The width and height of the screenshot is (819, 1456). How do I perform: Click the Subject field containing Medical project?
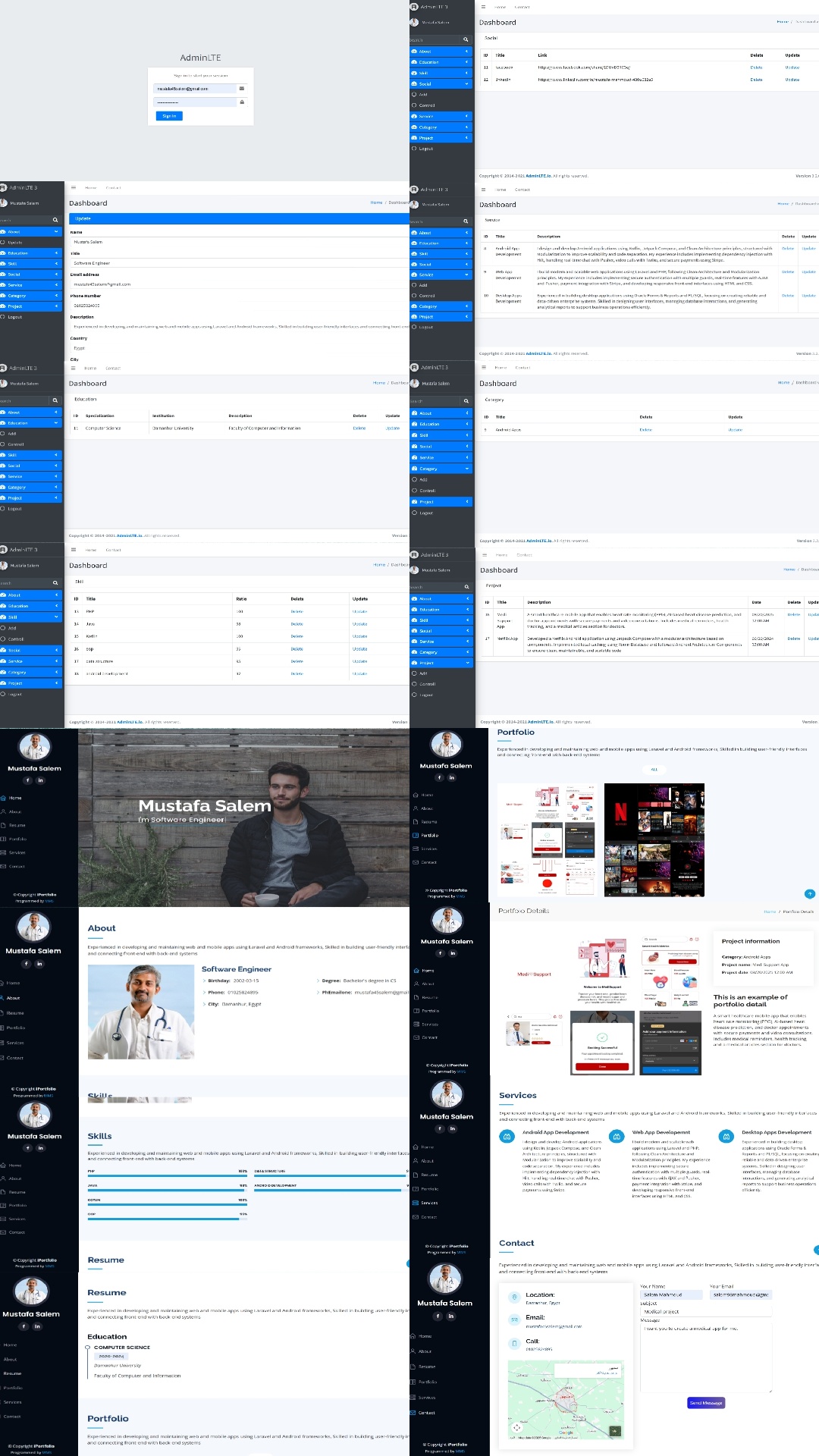(705, 1311)
